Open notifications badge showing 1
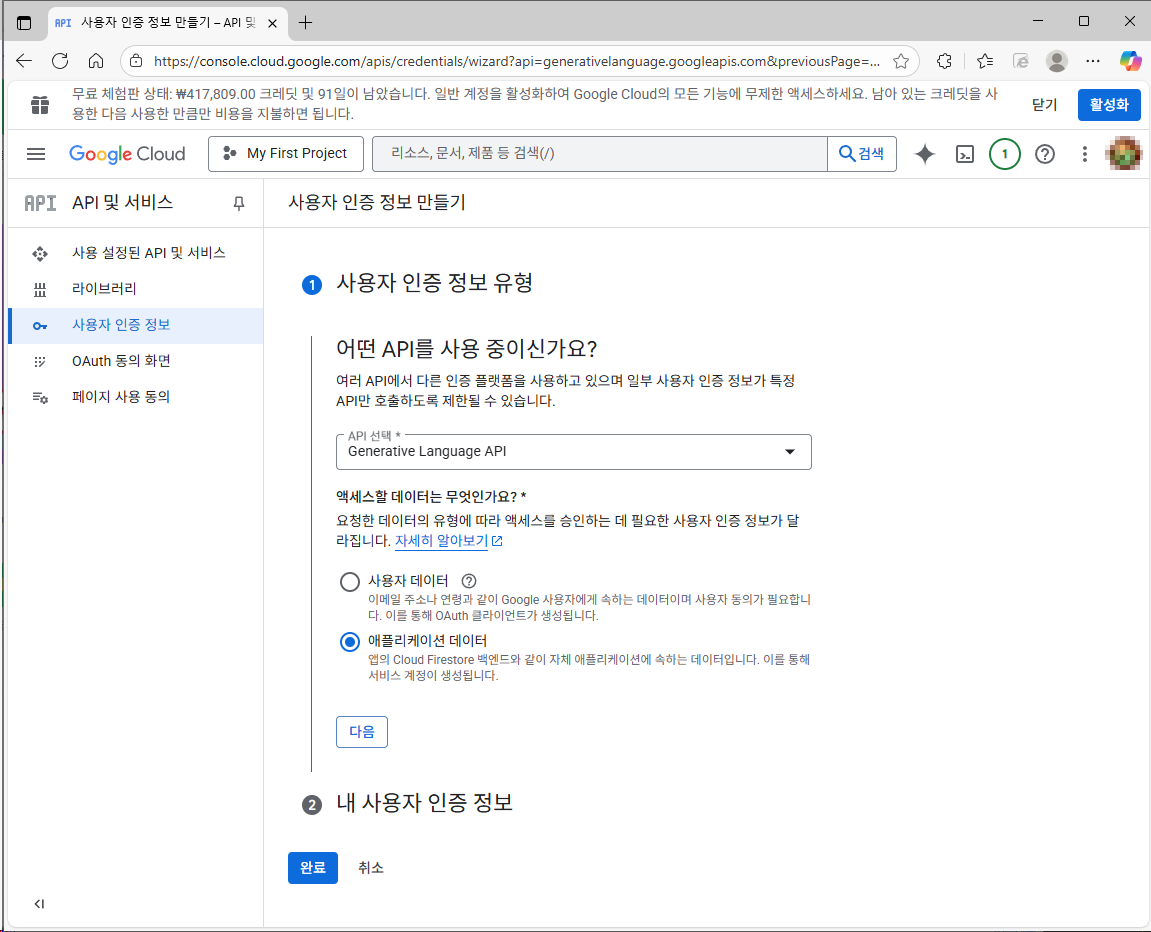The height and width of the screenshot is (932, 1151). [1004, 154]
